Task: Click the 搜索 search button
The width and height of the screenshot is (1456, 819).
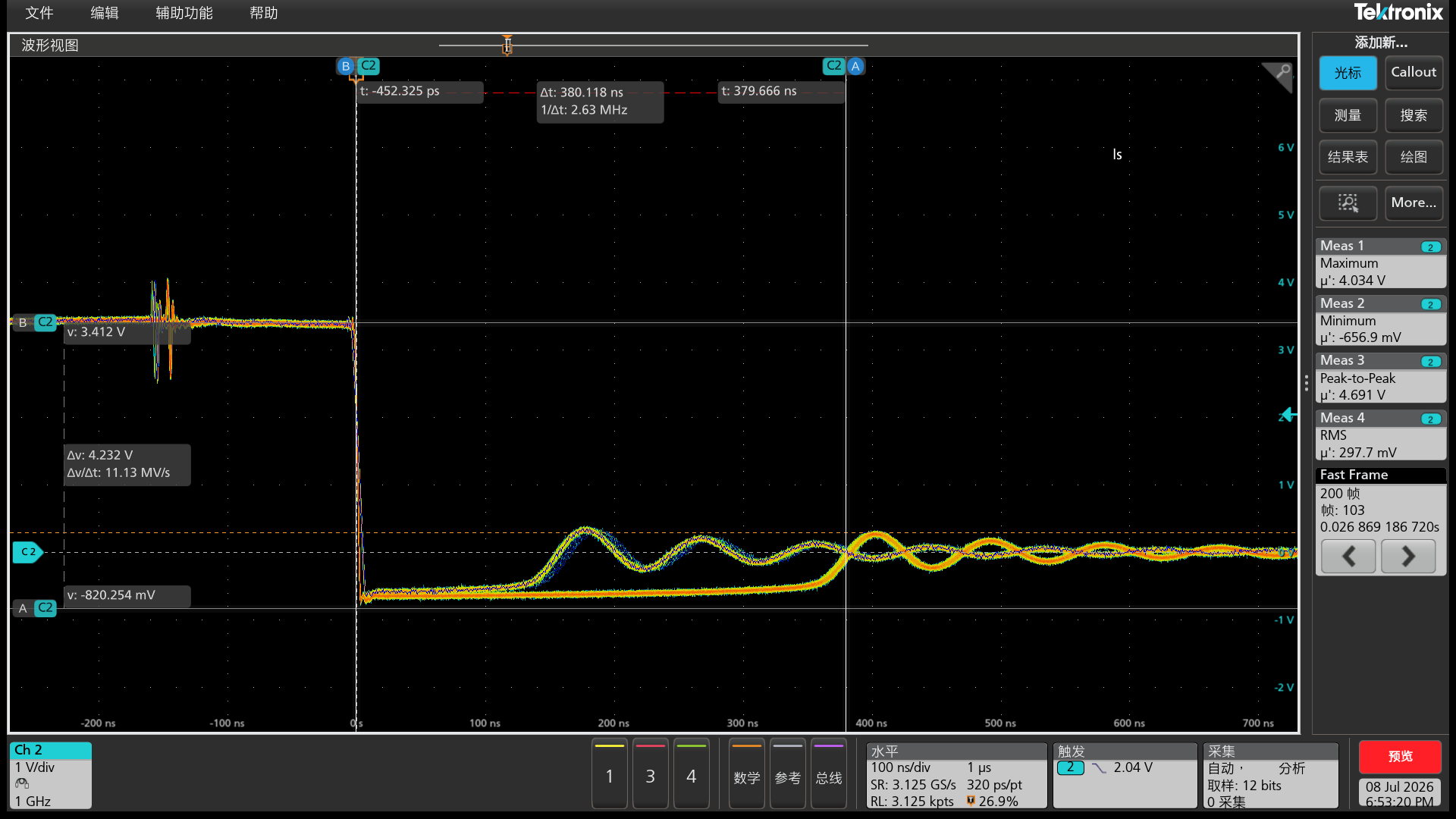Action: pyautogui.click(x=1414, y=115)
